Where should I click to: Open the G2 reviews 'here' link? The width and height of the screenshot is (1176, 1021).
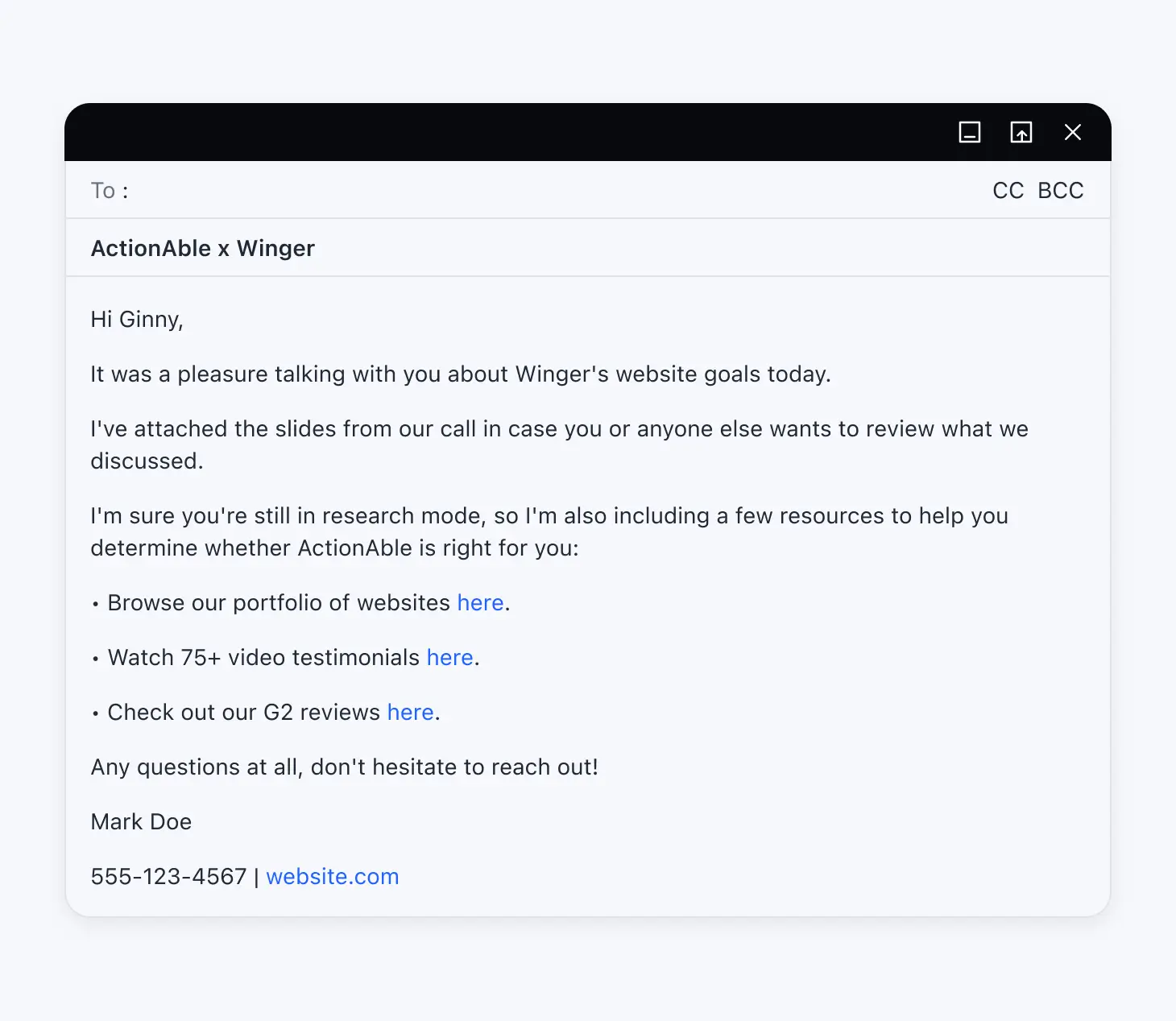pyautogui.click(x=410, y=713)
